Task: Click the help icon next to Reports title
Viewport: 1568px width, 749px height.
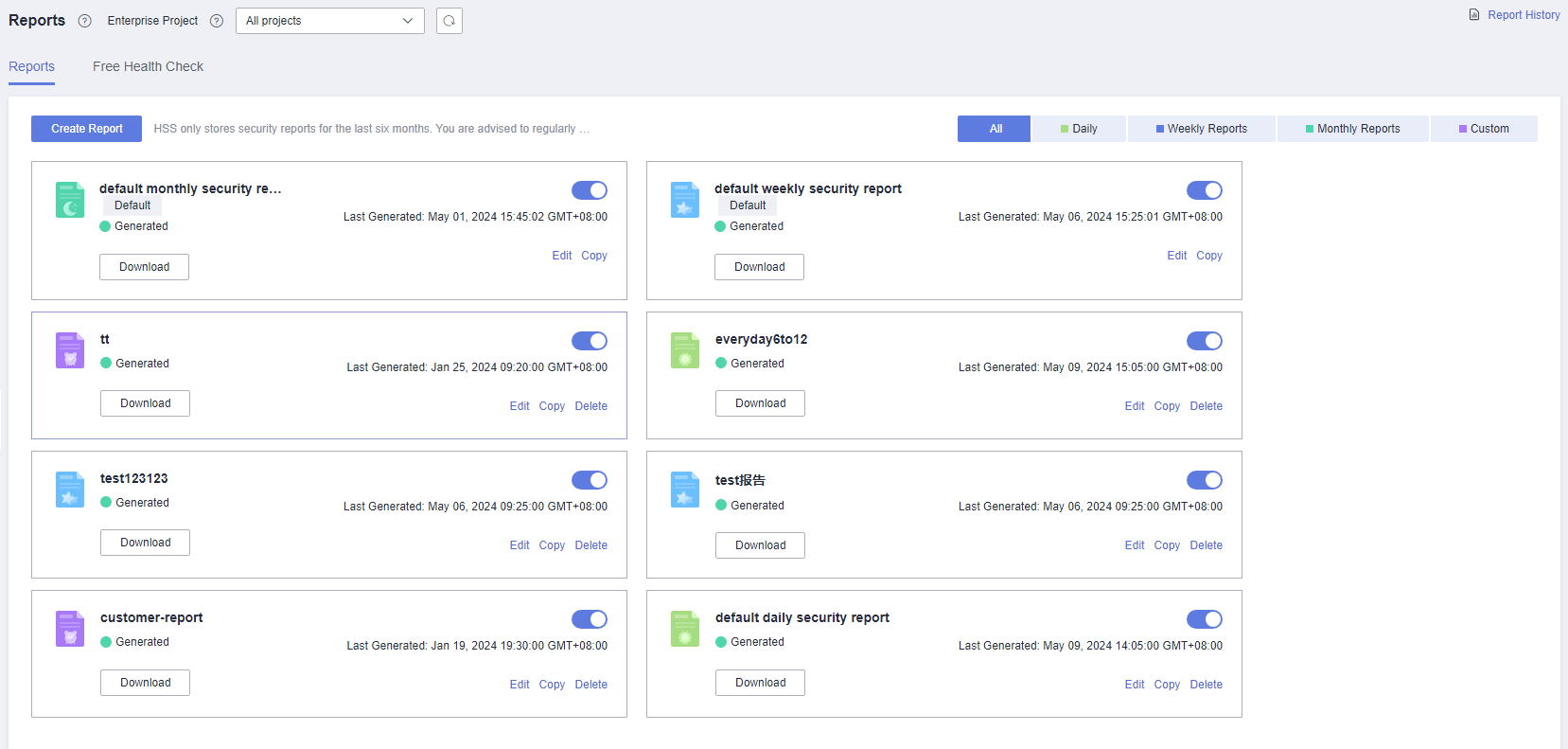Action: 84,21
